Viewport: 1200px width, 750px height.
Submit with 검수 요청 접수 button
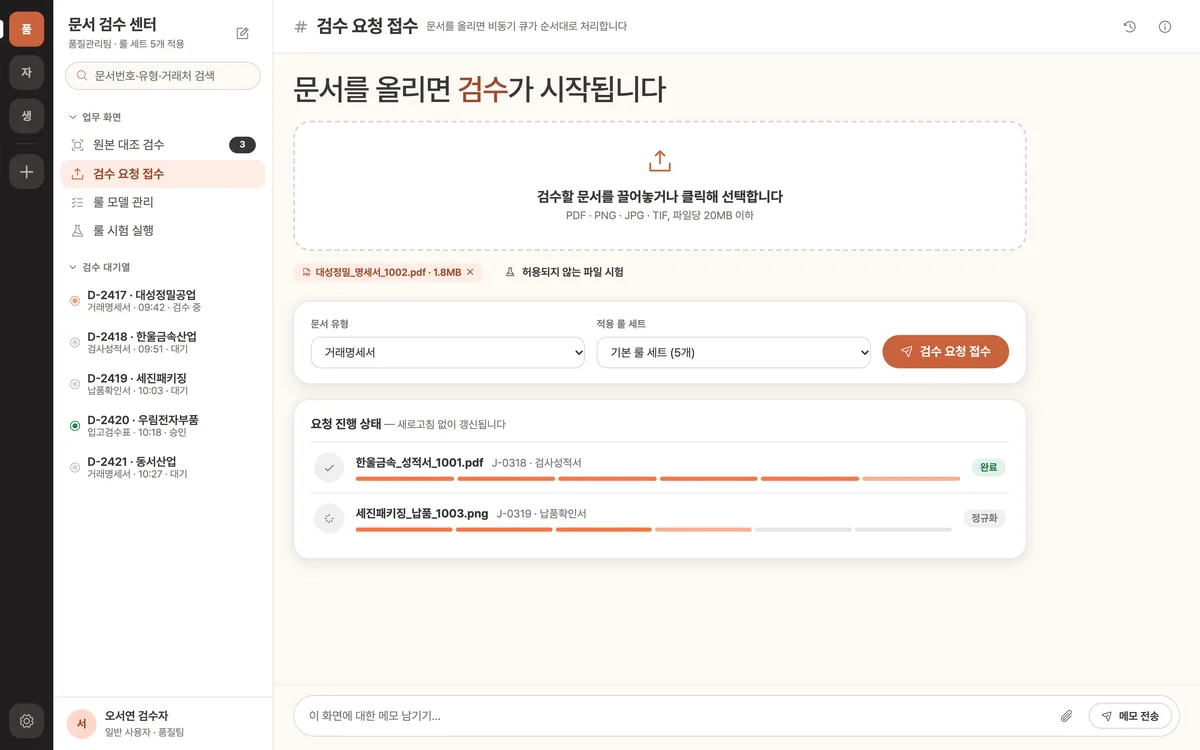tap(945, 351)
